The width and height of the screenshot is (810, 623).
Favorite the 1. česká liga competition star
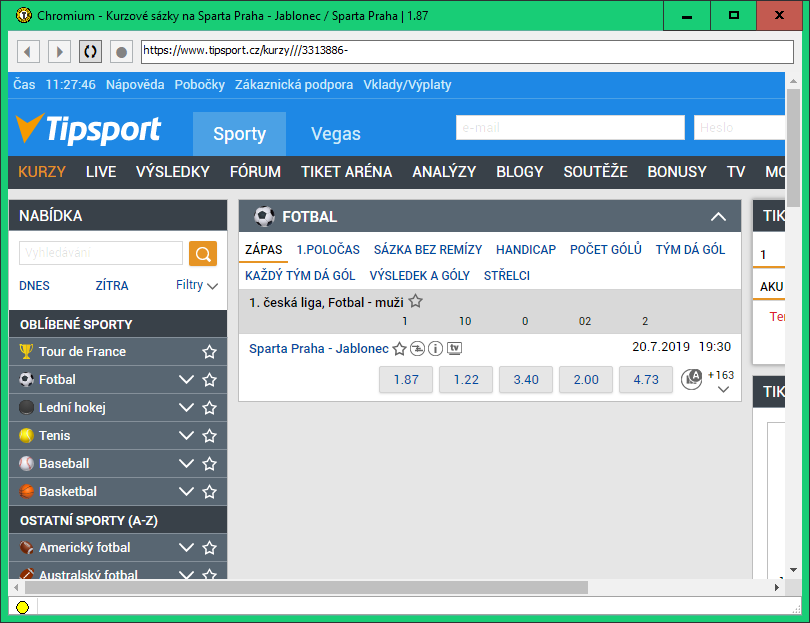click(x=416, y=301)
